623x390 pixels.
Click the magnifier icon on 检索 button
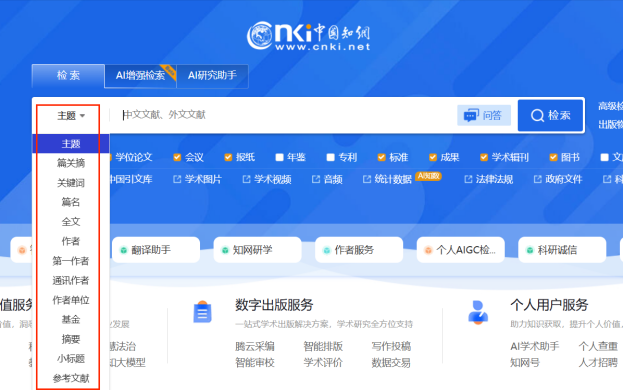(x=537, y=116)
